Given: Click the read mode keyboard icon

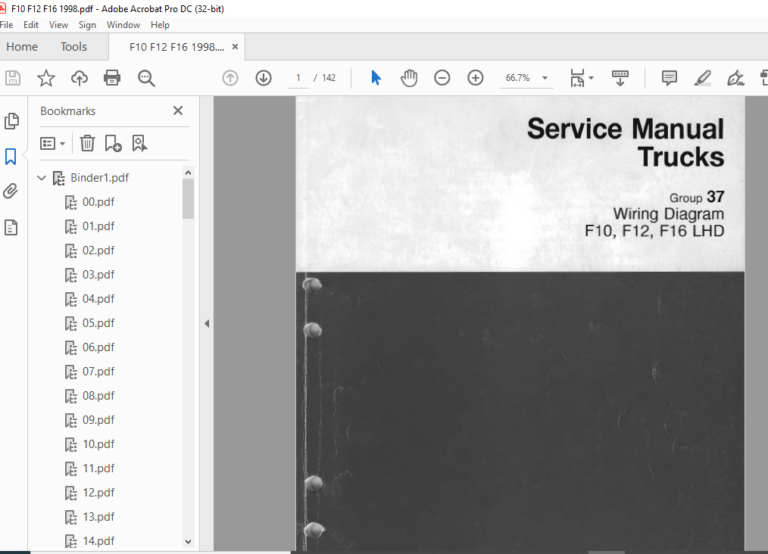Looking at the screenshot, I should [x=620, y=78].
